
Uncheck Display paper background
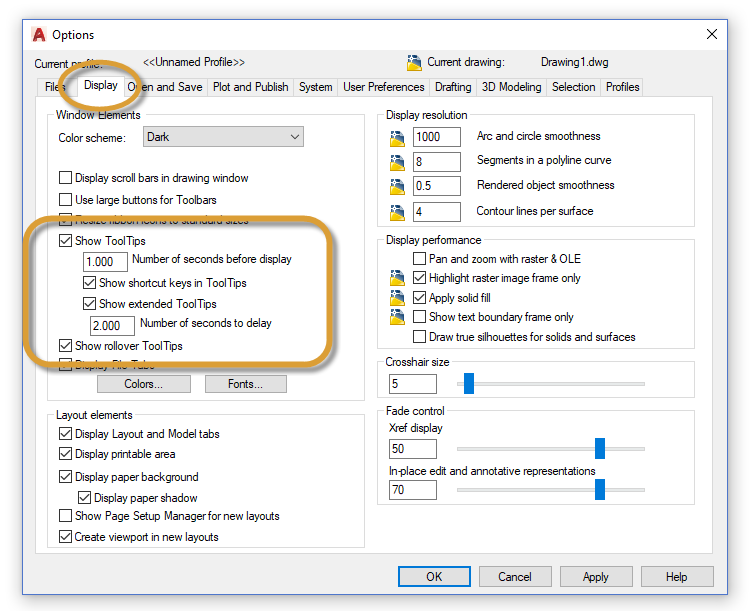click(65, 477)
